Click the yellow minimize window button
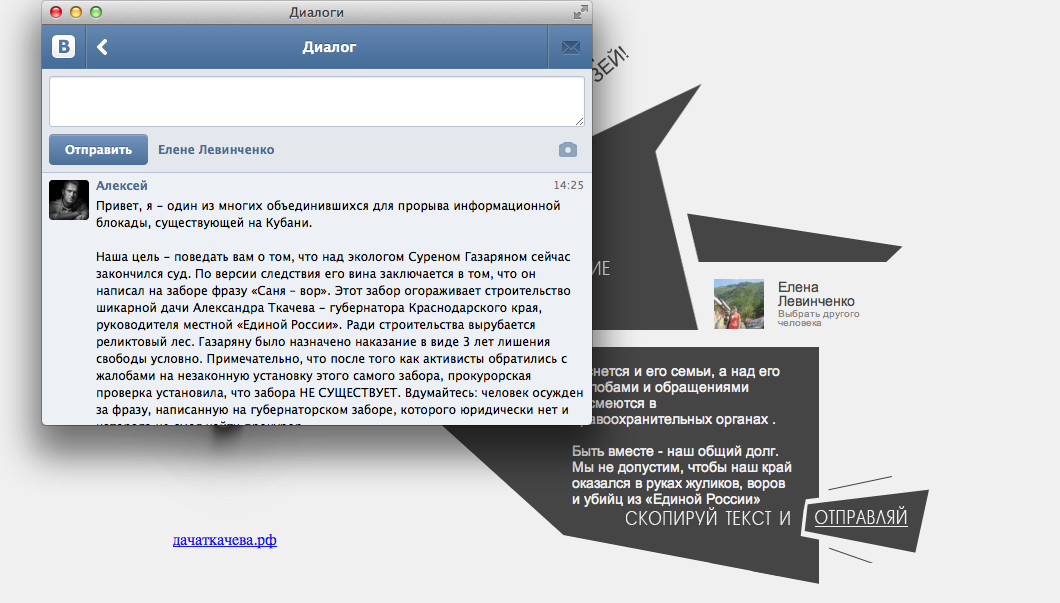Image resolution: width=1060 pixels, height=603 pixels. [76, 12]
